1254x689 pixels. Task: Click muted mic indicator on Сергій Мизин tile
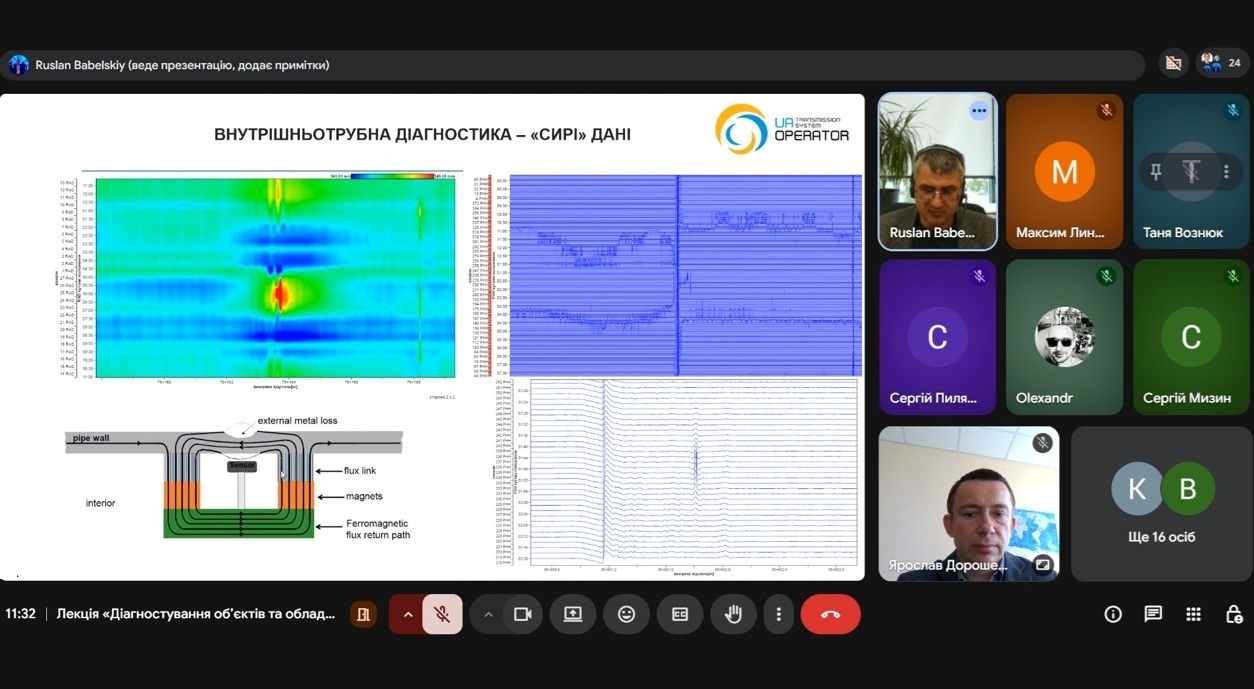1233,276
